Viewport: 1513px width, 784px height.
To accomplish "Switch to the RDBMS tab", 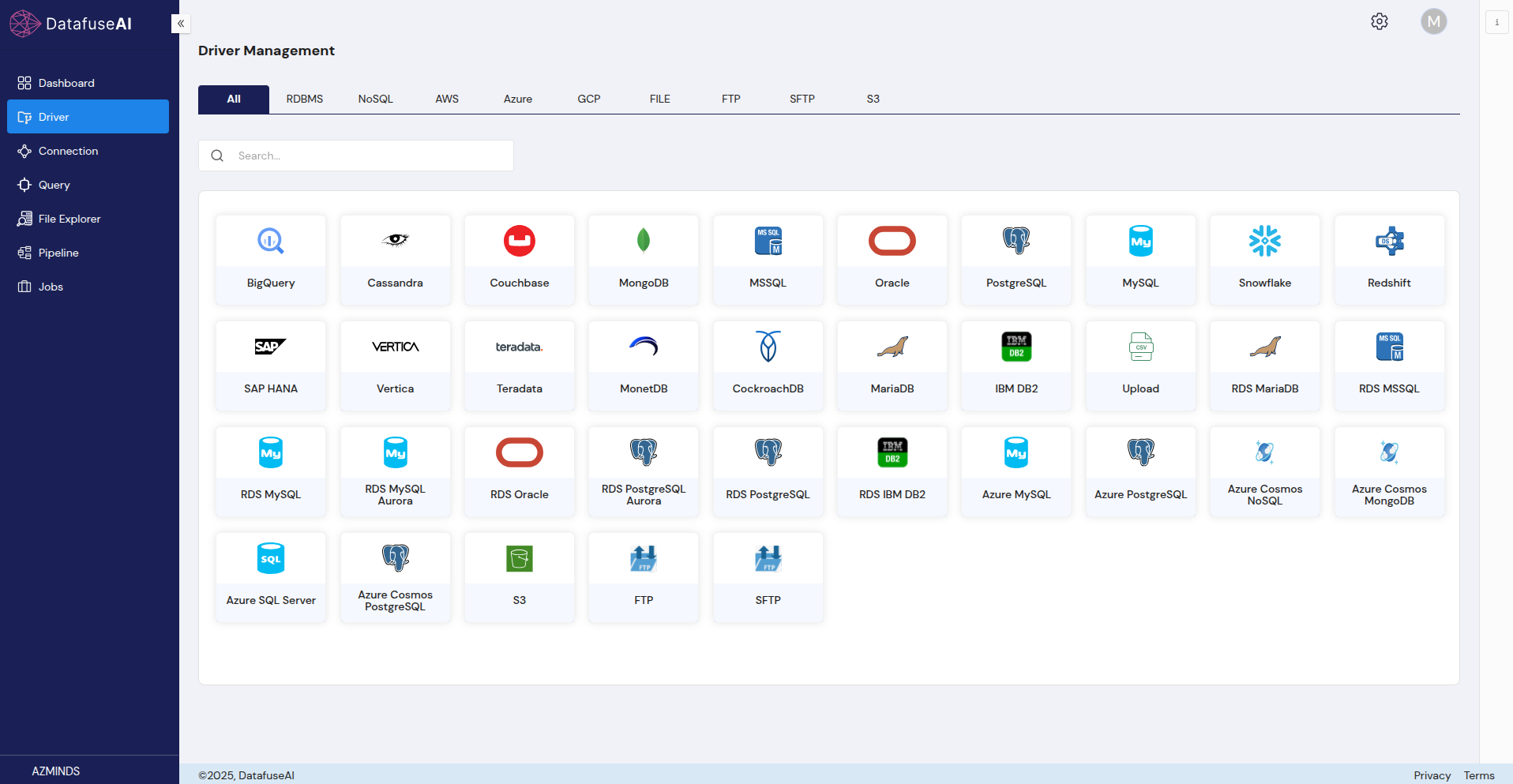I will pyautogui.click(x=305, y=99).
